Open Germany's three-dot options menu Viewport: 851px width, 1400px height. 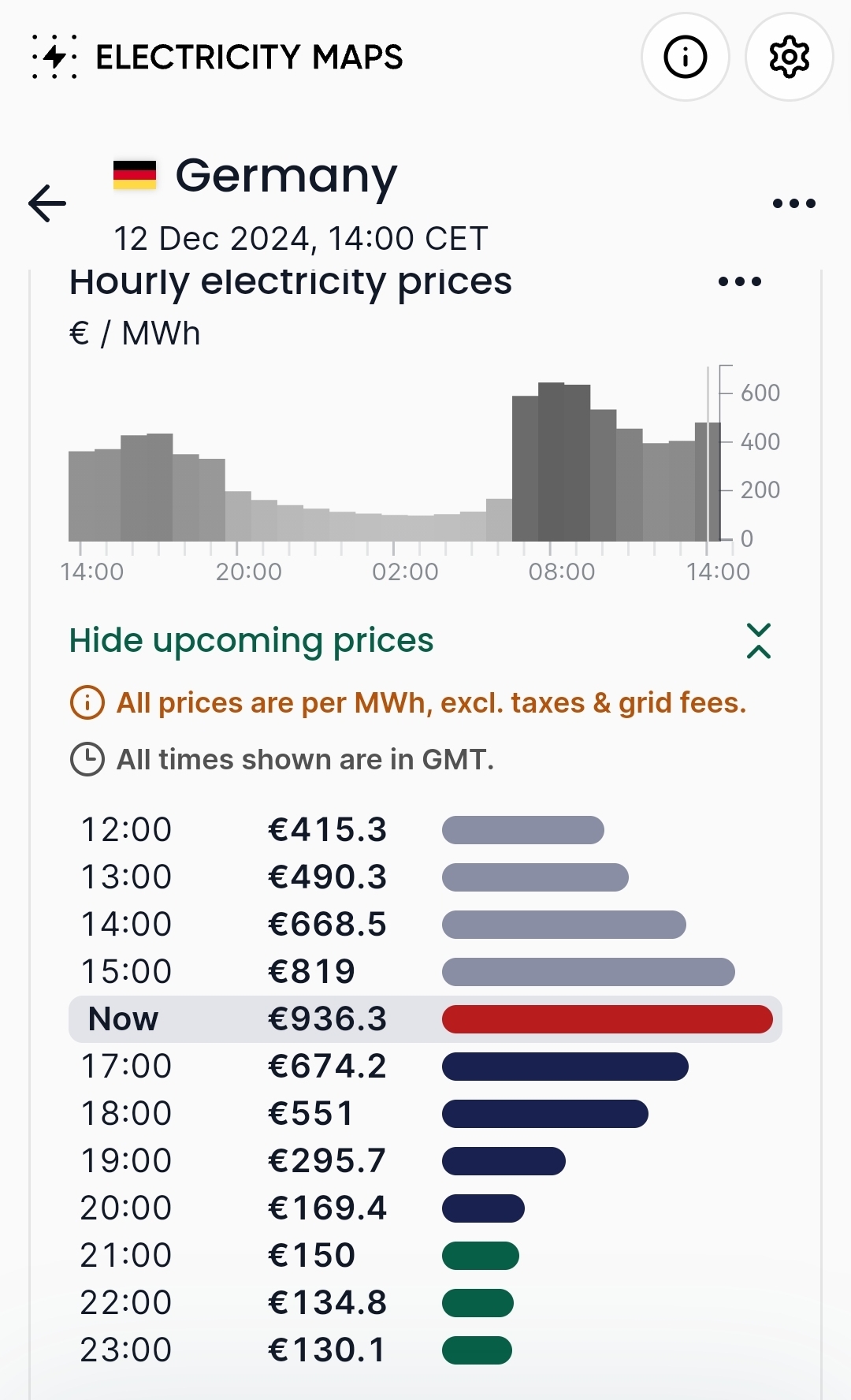793,203
